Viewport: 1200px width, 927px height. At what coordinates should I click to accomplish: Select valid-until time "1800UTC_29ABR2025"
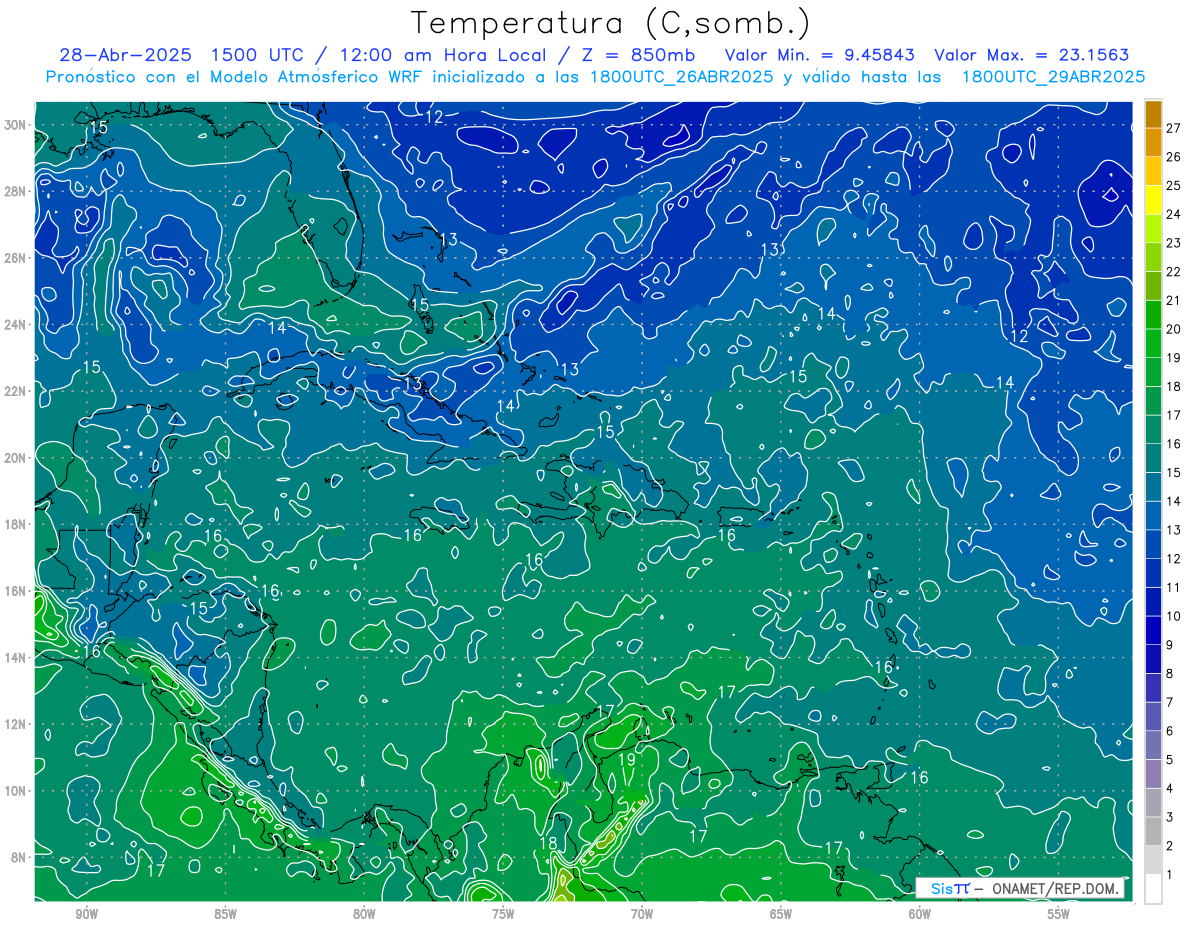(x=1053, y=77)
